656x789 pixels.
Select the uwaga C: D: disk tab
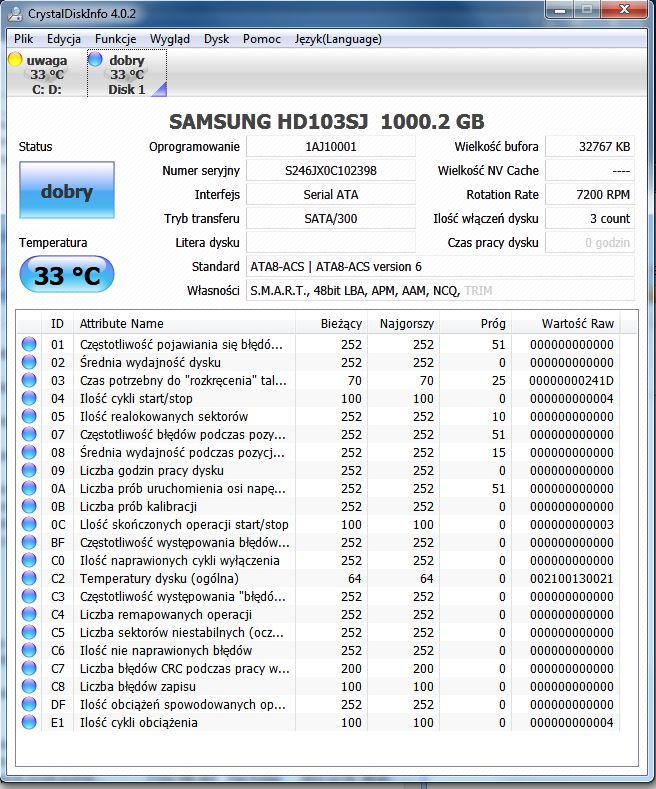pos(47,74)
